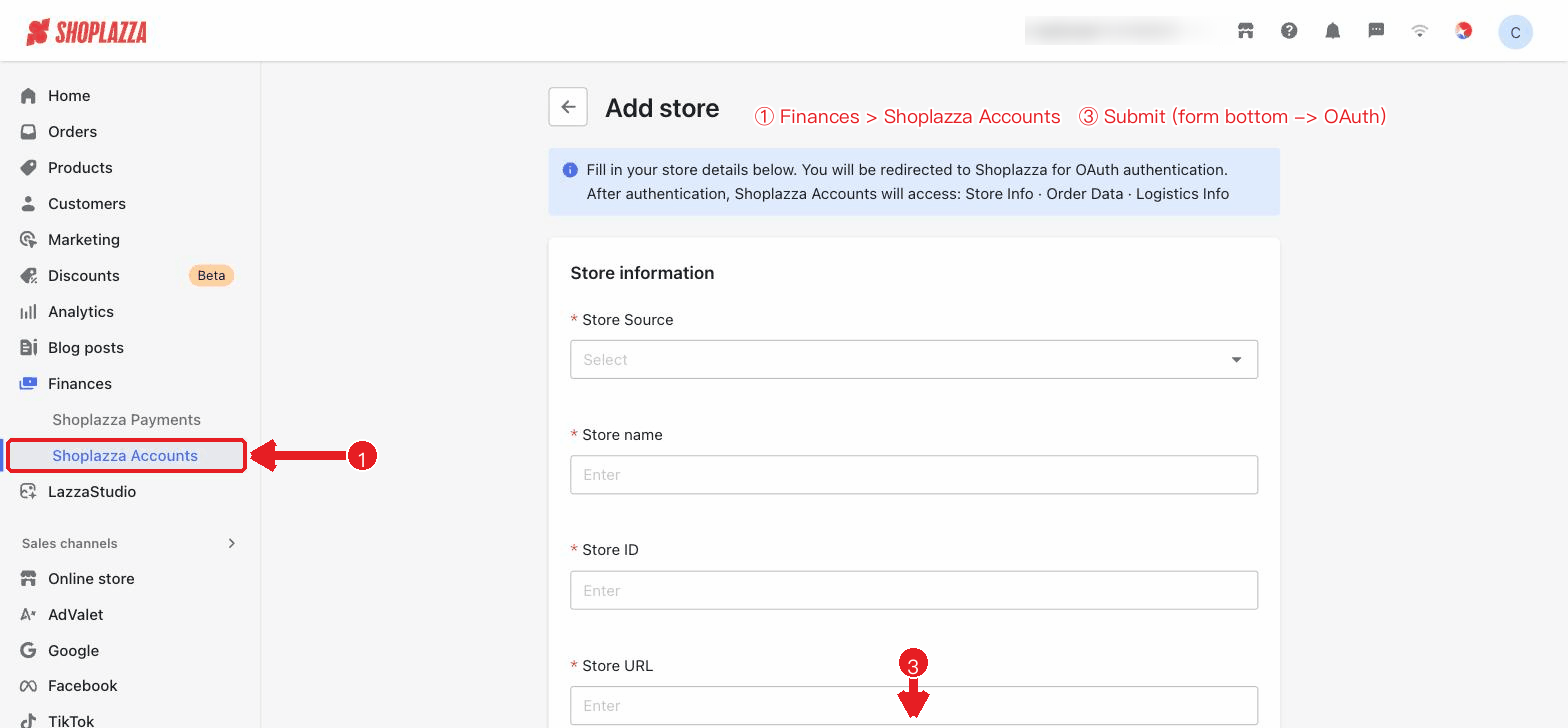The image size is (1568, 728).
Task: Click the Discounts icon in sidebar
Action: (28, 276)
